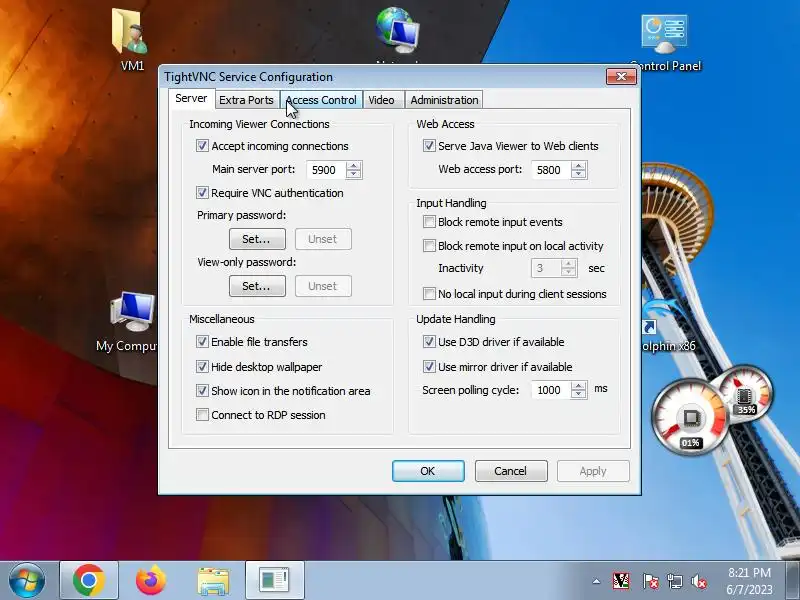Click the TightVNC configuration taskbar button
Viewport: 800px width, 600px height.
click(x=274, y=580)
